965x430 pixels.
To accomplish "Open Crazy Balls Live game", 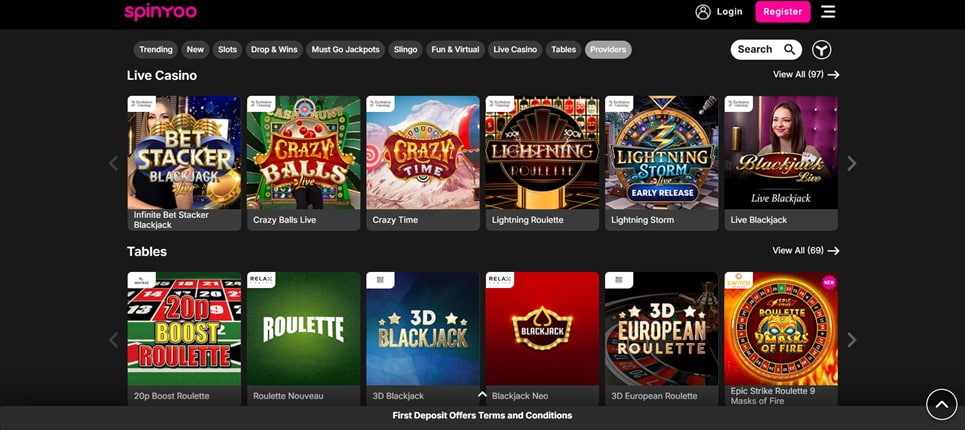I will (303, 163).
